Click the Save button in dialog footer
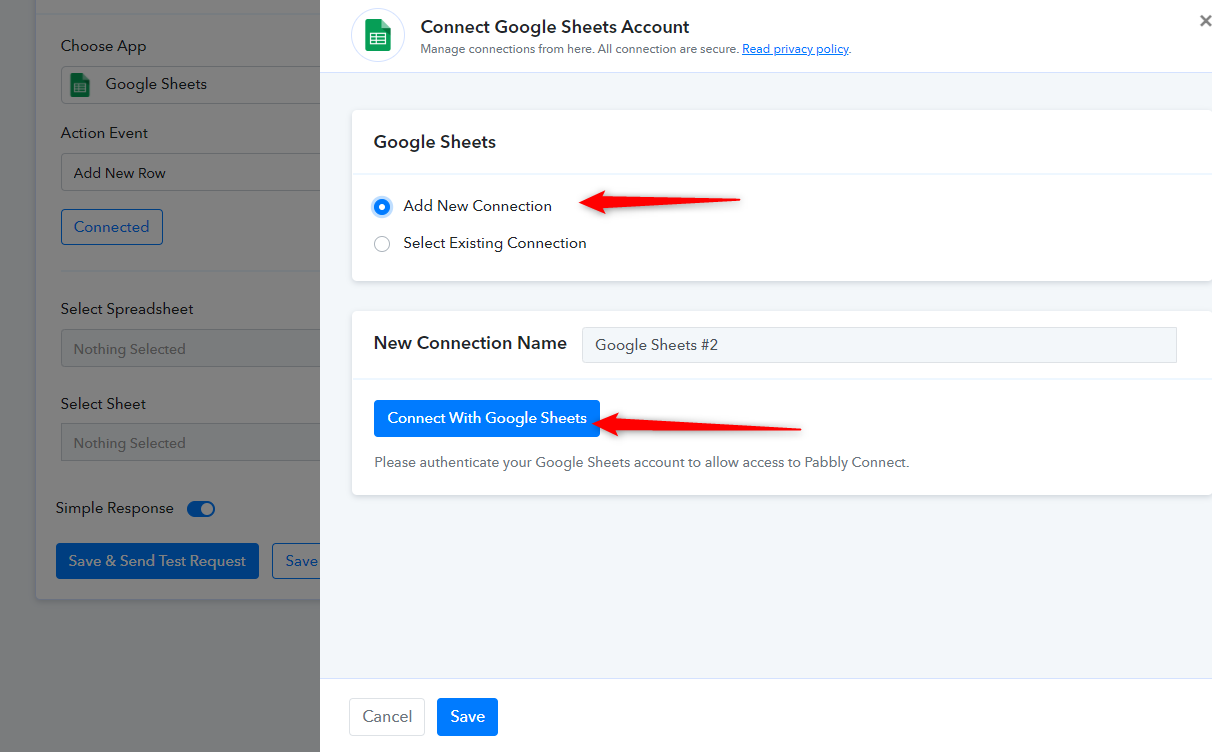The width and height of the screenshot is (1212, 752). pyautogui.click(x=467, y=716)
